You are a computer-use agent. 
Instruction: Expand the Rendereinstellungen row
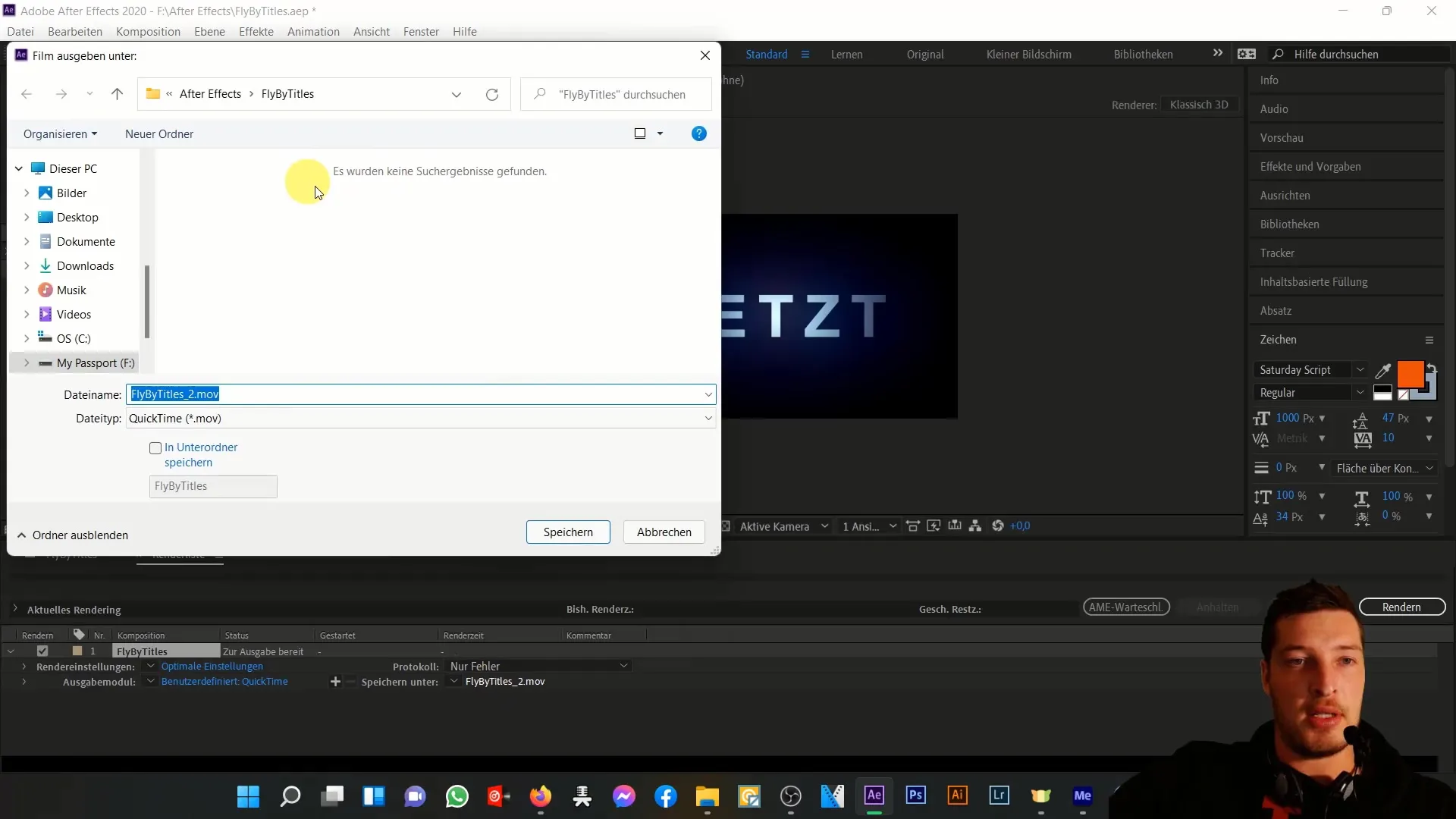(24, 667)
